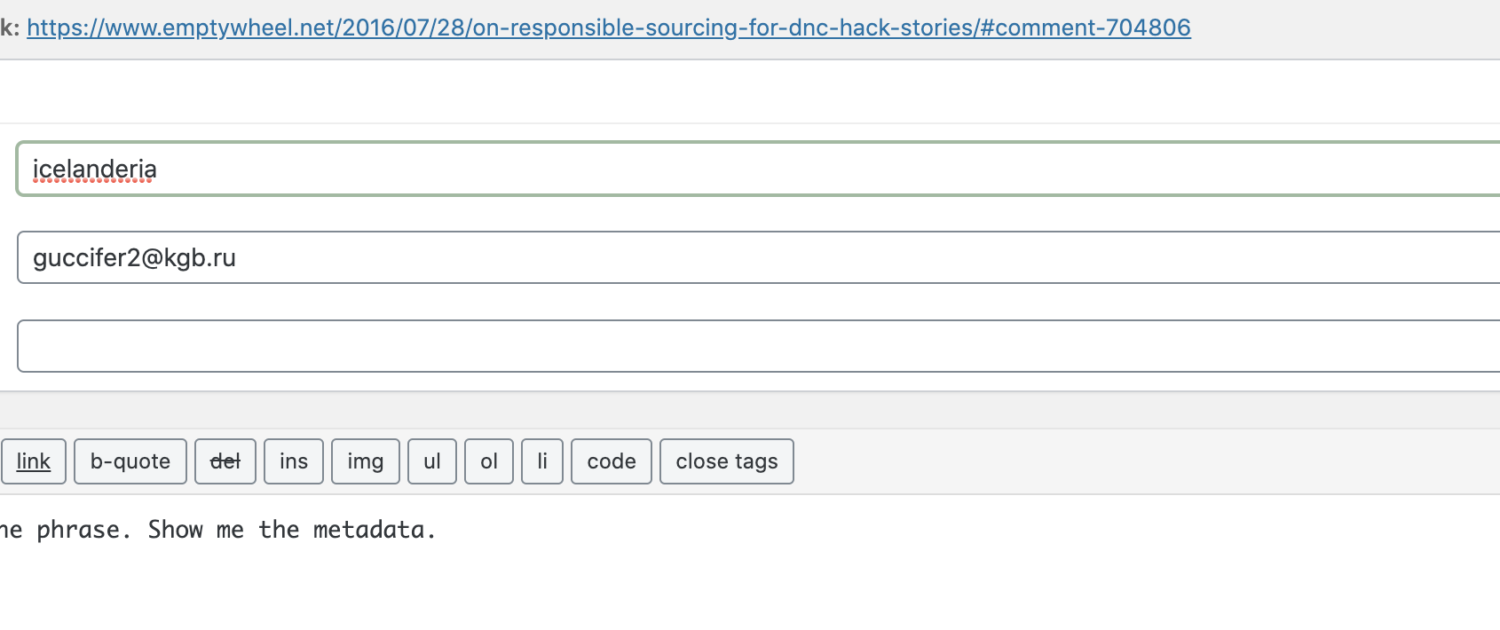
Task: Click the close tags button
Action: 727,461
